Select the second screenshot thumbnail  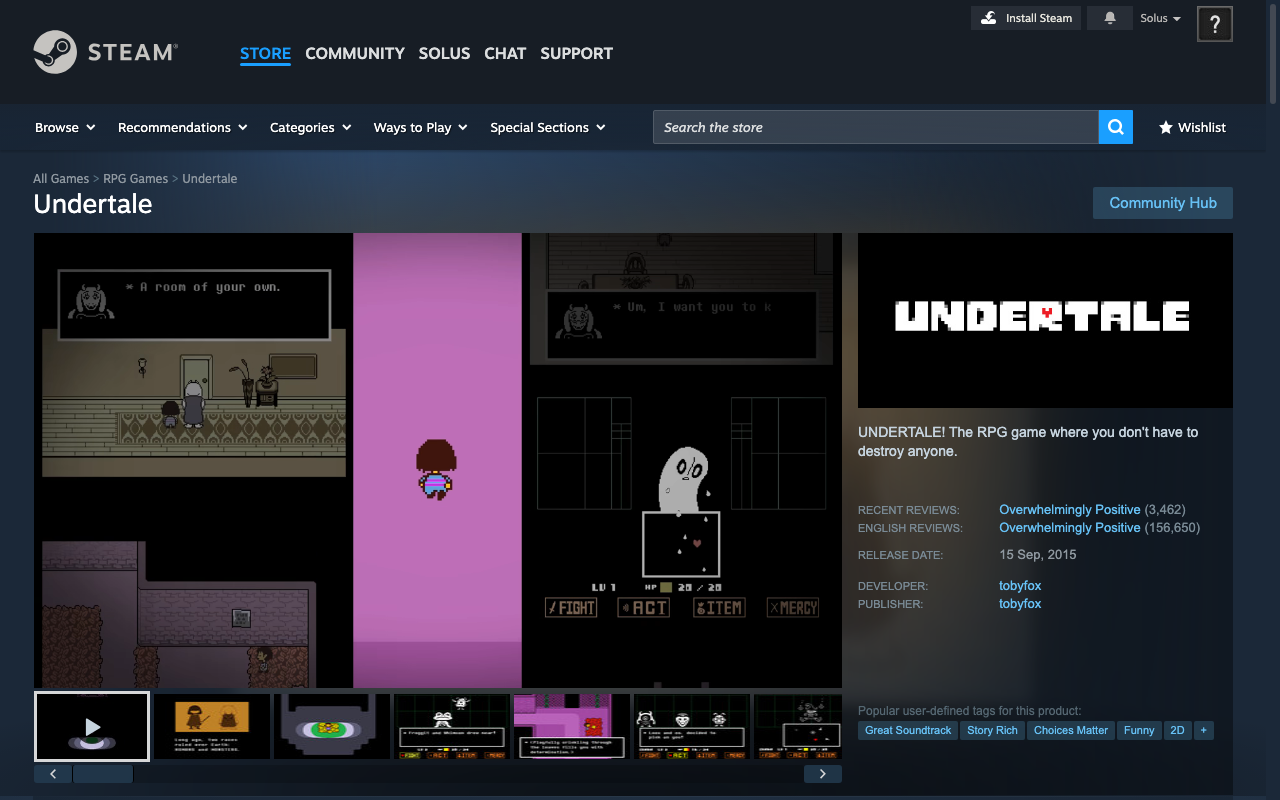point(211,727)
